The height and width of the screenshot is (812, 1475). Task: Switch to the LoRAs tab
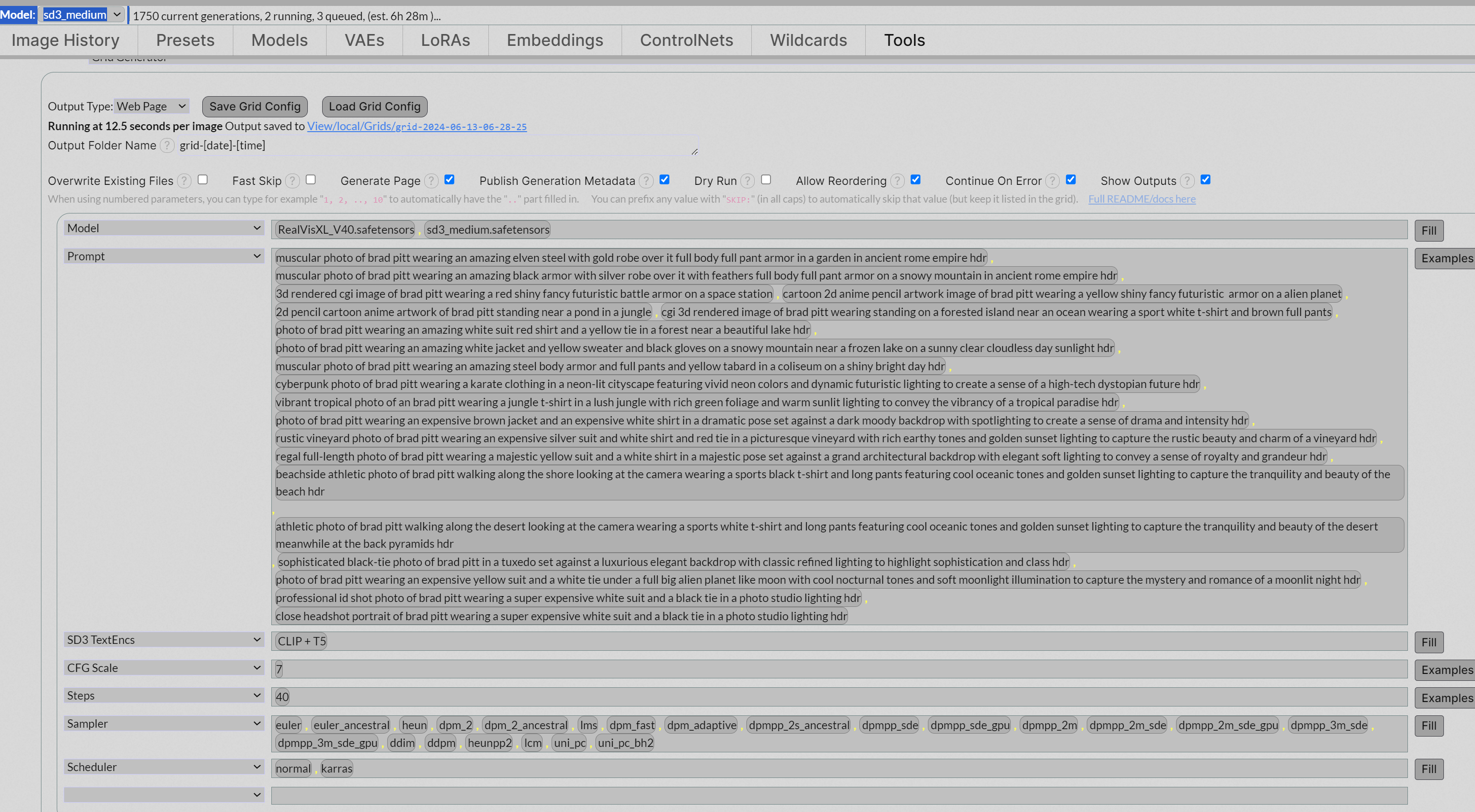(x=445, y=40)
